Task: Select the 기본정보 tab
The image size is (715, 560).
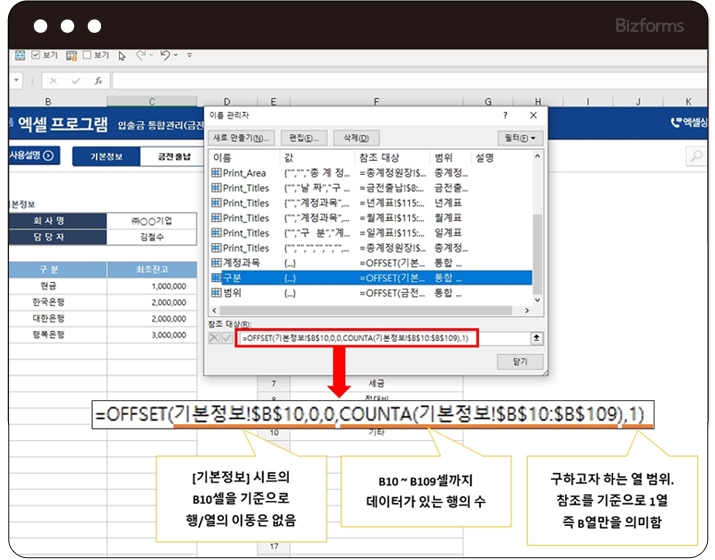Action: [106, 156]
